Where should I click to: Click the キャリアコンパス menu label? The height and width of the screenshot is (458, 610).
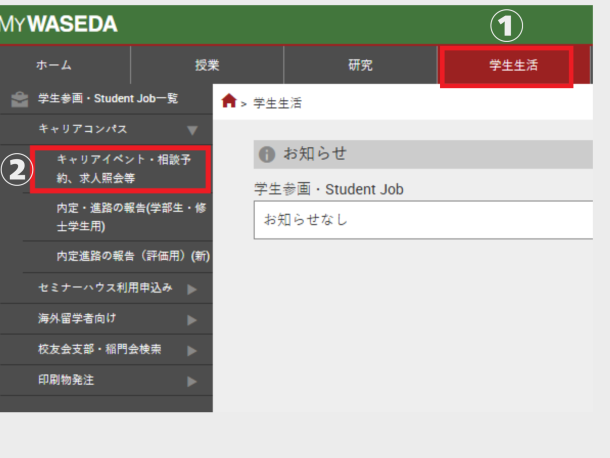(x=83, y=130)
